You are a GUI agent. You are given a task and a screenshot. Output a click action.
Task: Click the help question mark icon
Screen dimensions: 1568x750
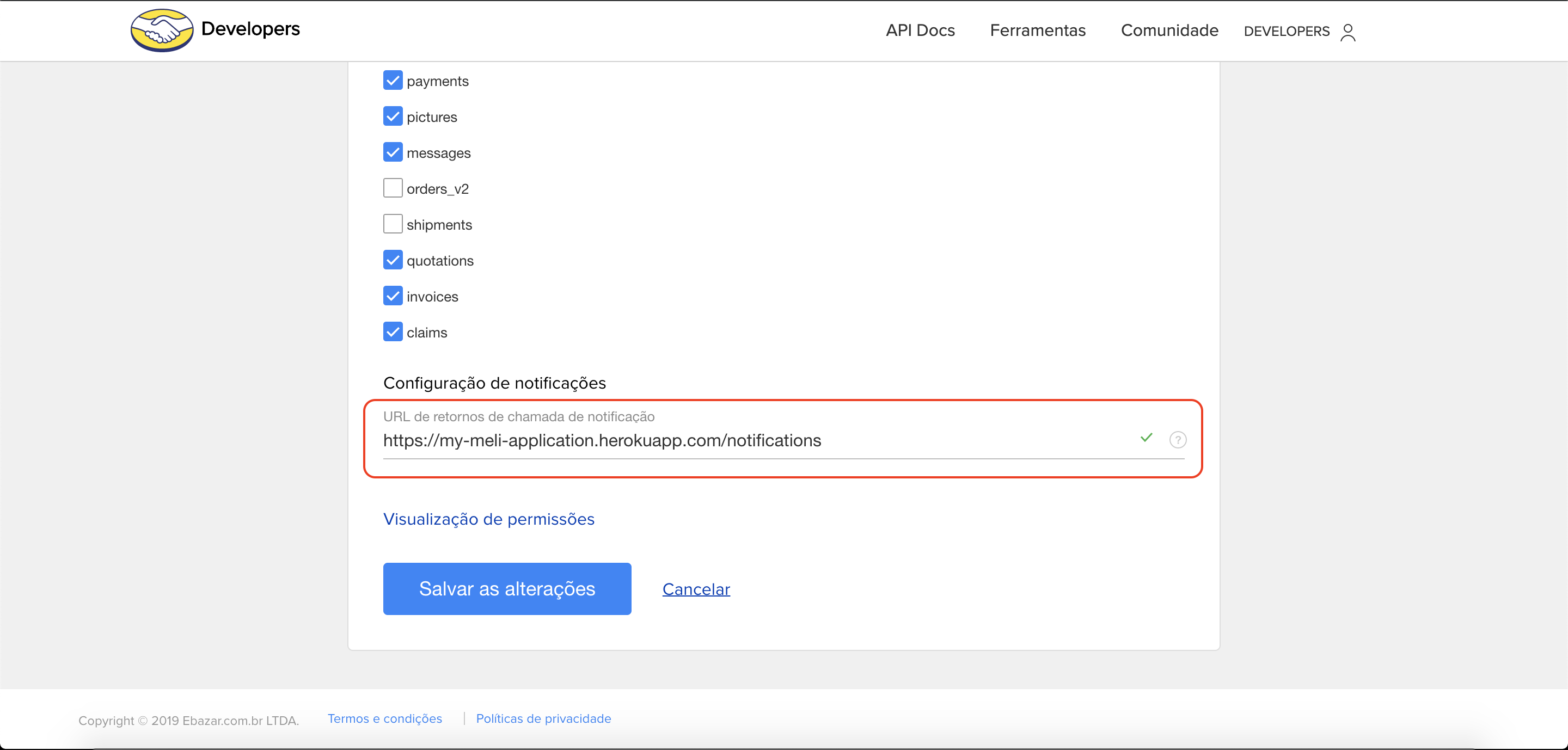[x=1177, y=439]
